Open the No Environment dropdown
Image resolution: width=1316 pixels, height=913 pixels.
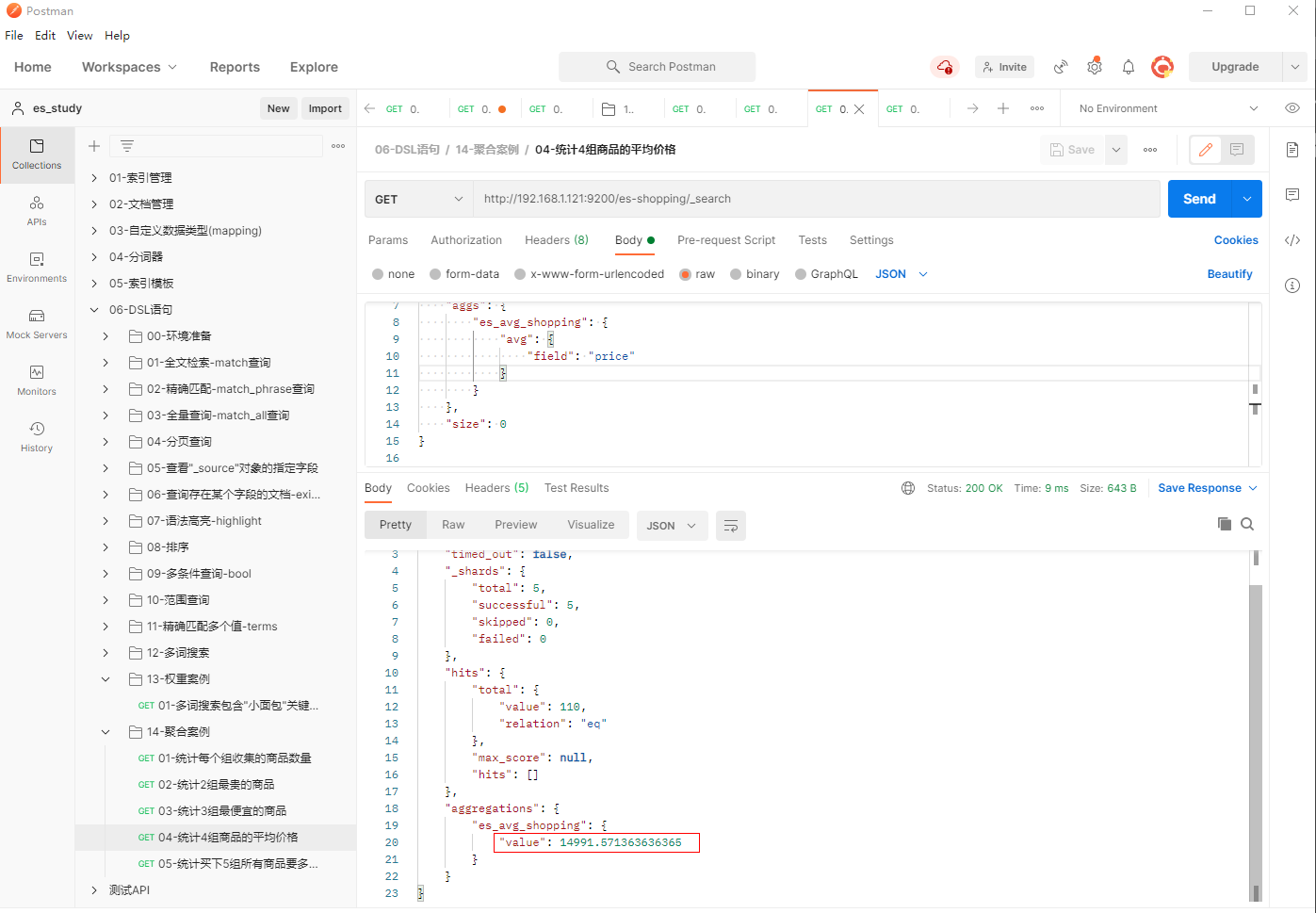(1167, 108)
